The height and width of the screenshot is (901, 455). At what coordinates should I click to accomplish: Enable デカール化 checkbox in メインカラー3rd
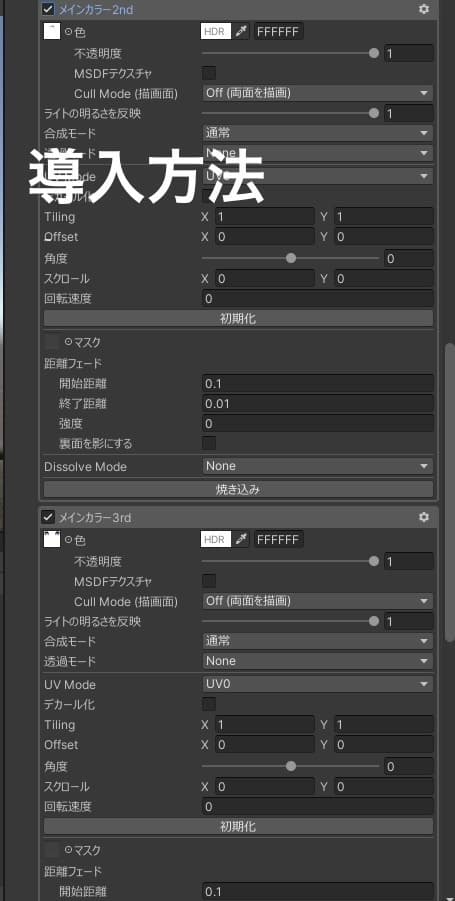click(209, 704)
